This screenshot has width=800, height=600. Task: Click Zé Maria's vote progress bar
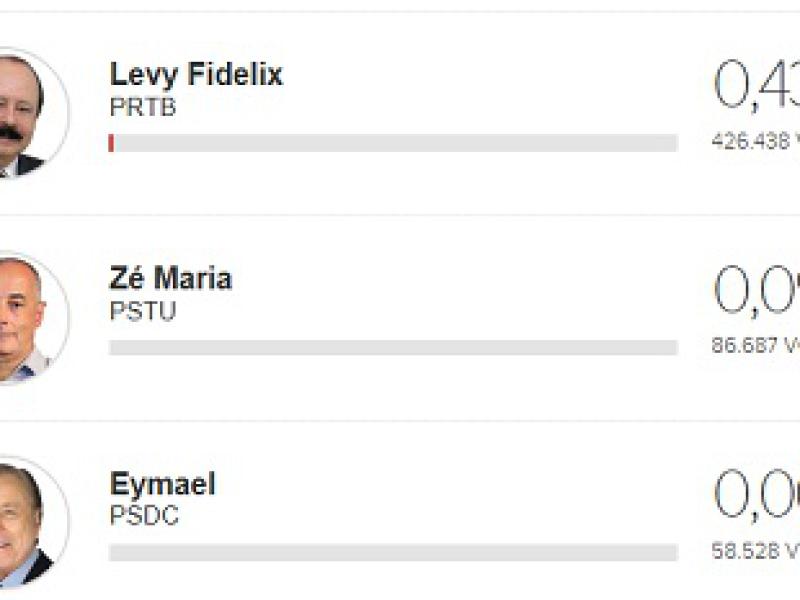click(x=393, y=348)
